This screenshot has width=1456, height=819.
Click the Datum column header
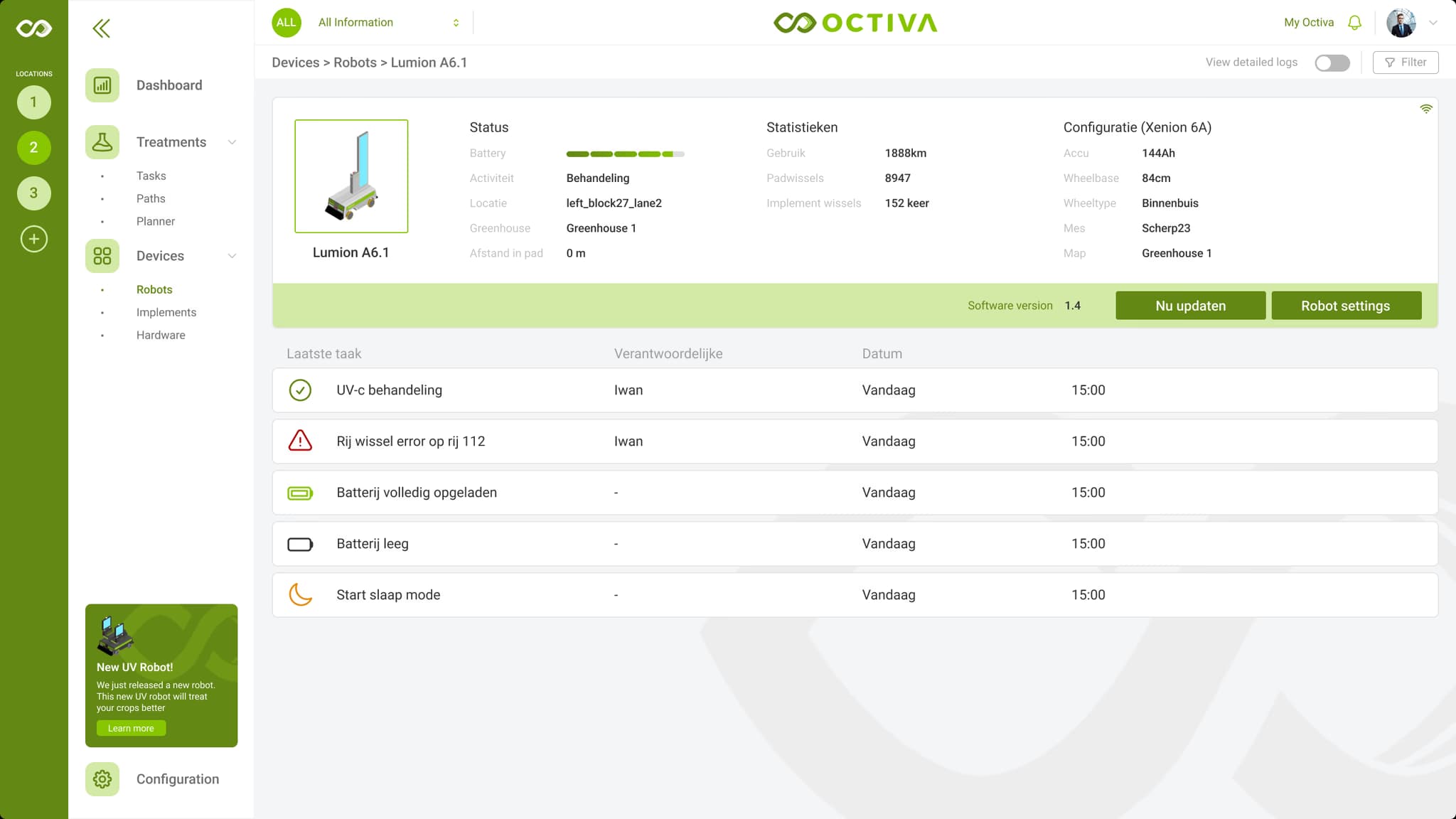click(x=882, y=354)
